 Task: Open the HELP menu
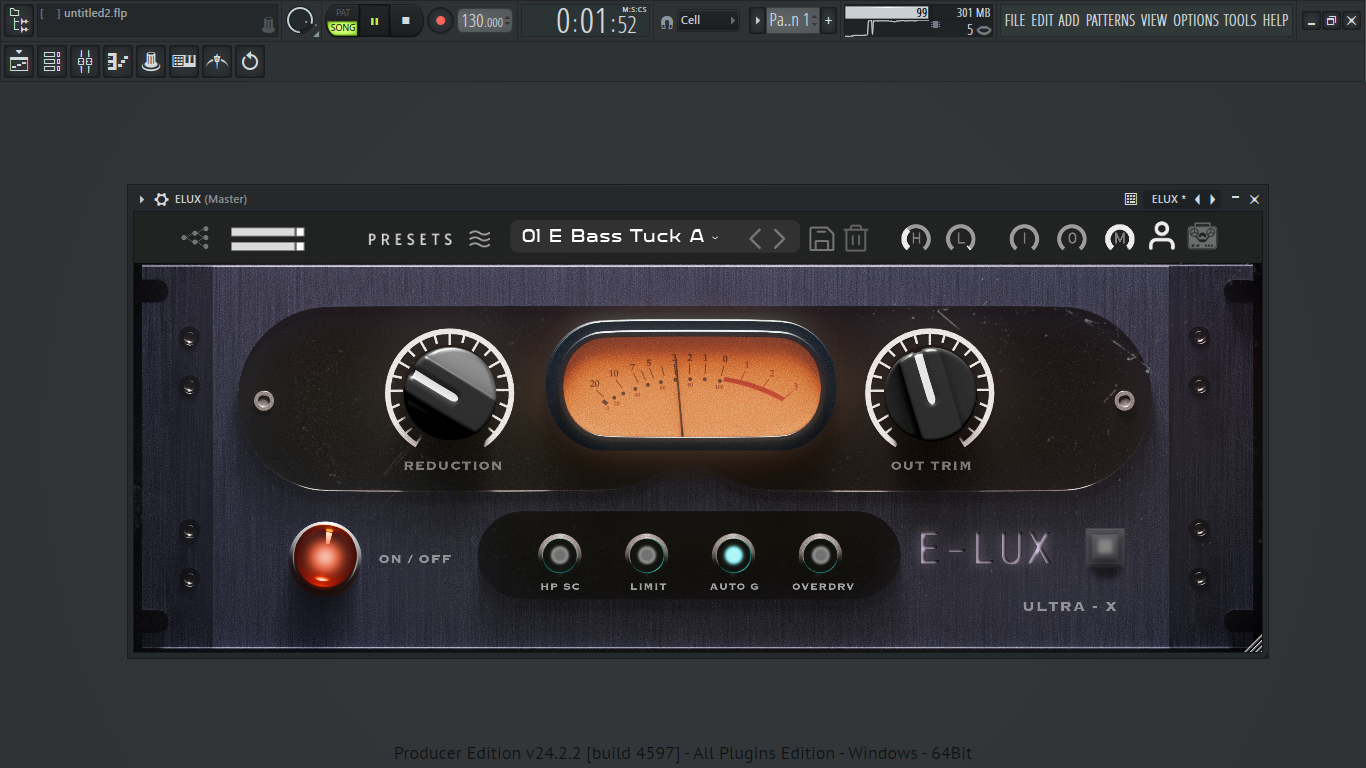pyautogui.click(x=1275, y=20)
